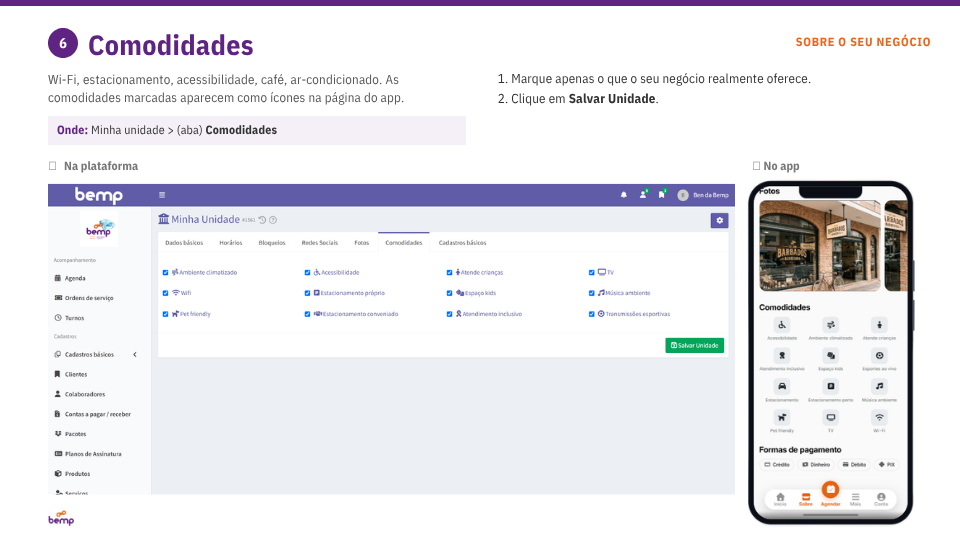Toggle Estacionamento conveniado checkbox
Screen dimensions: 960x540
pyautogui.click(x=307, y=314)
